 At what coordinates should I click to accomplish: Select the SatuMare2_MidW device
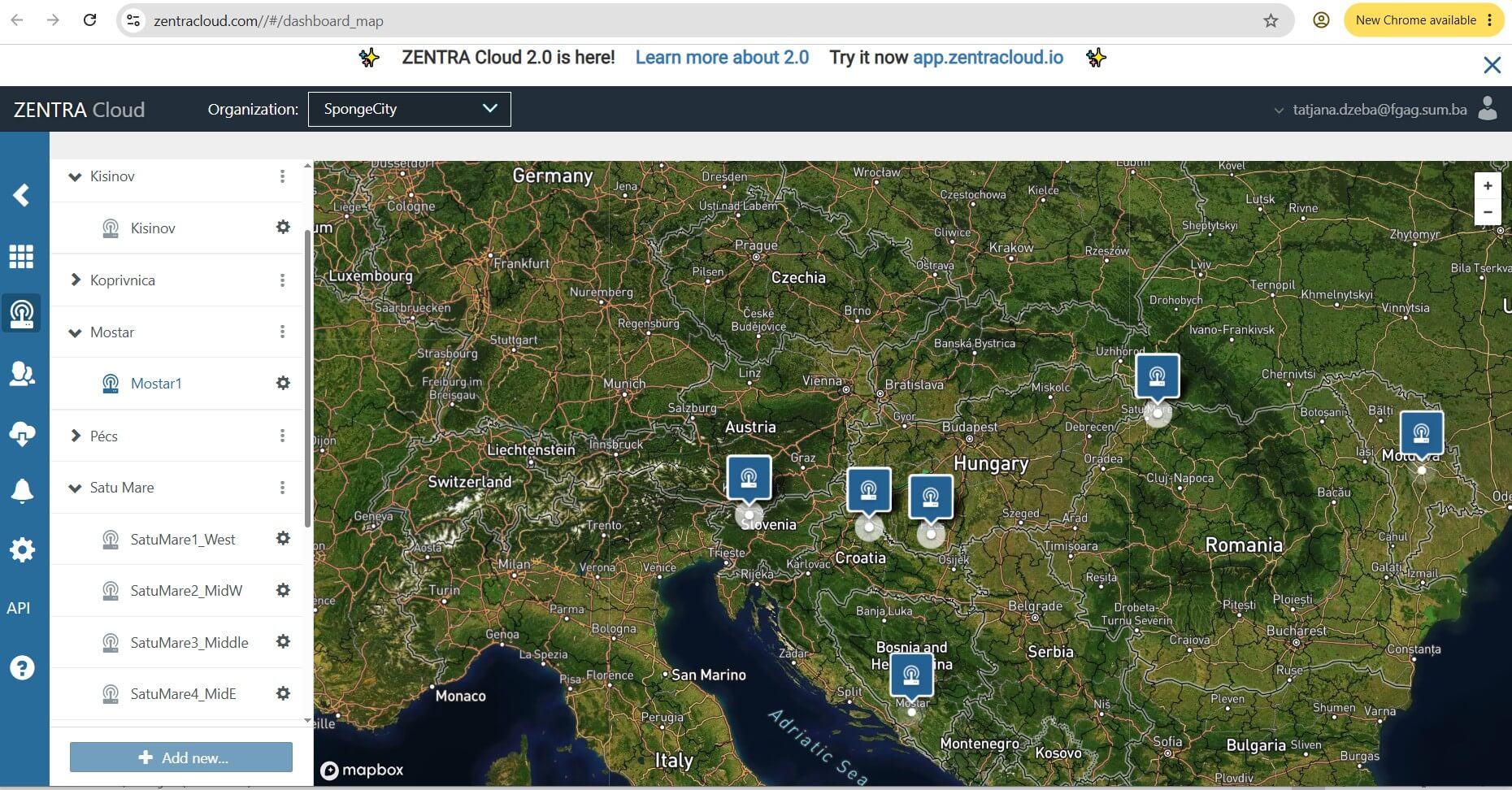(186, 591)
